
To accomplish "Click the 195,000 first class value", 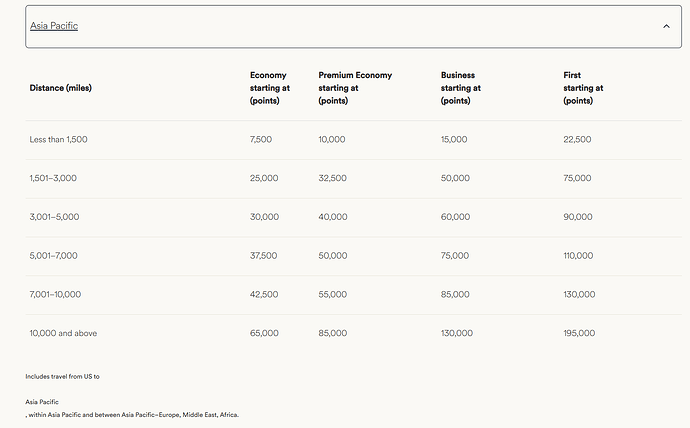I will pyautogui.click(x=579, y=333).
